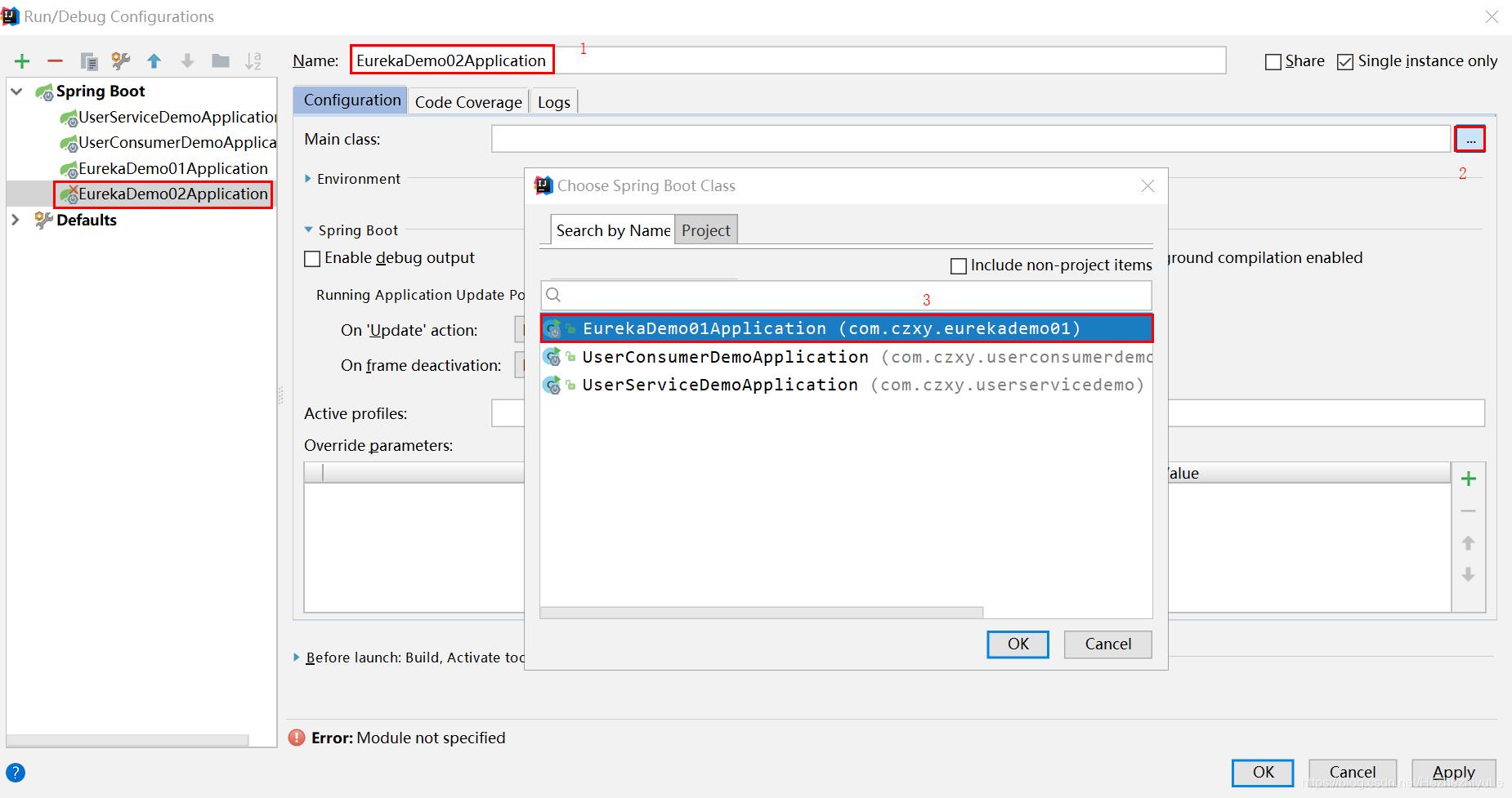Confirm class selection with dialog OK
Image resolution: width=1512 pixels, height=798 pixels.
[x=1018, y=644]
